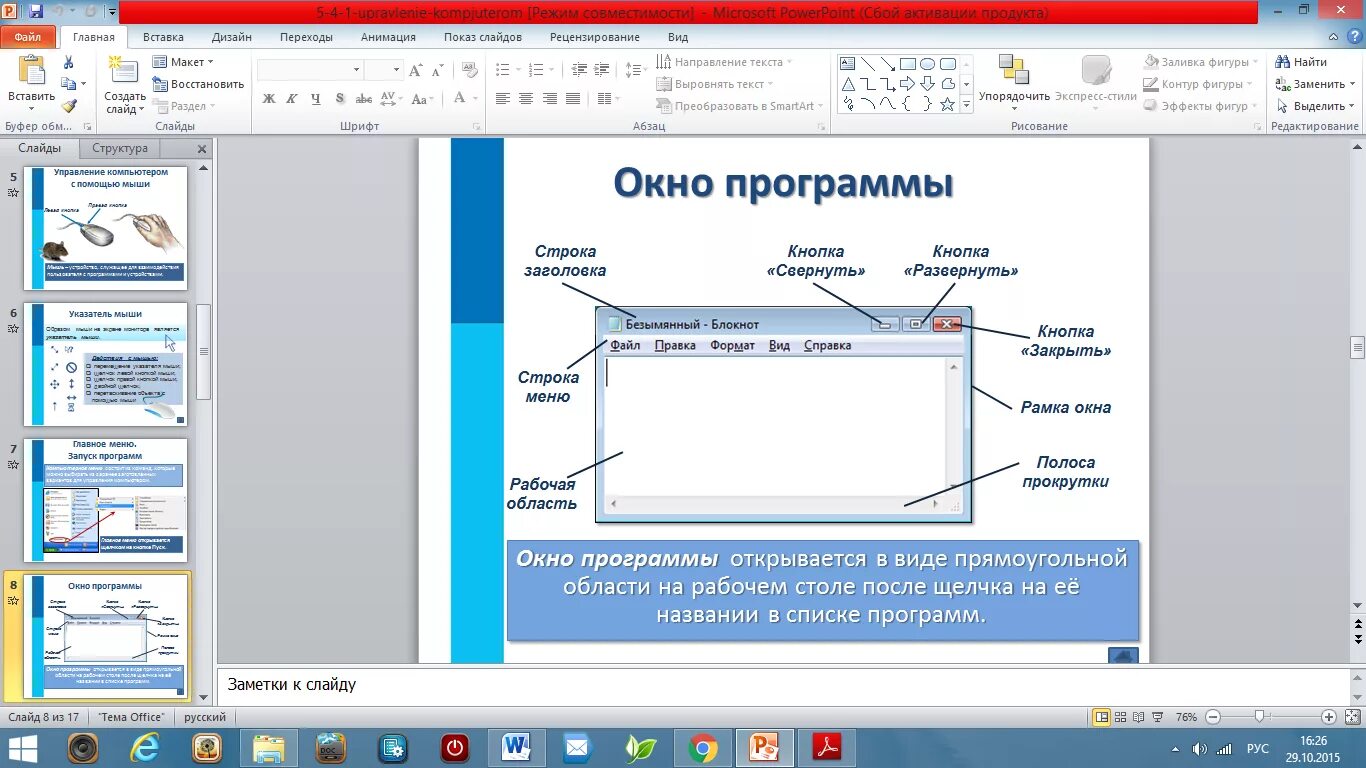Click the Copy icon in clipboard group
Viewport: 1366px width, 768px height.
tap(68, 84)
